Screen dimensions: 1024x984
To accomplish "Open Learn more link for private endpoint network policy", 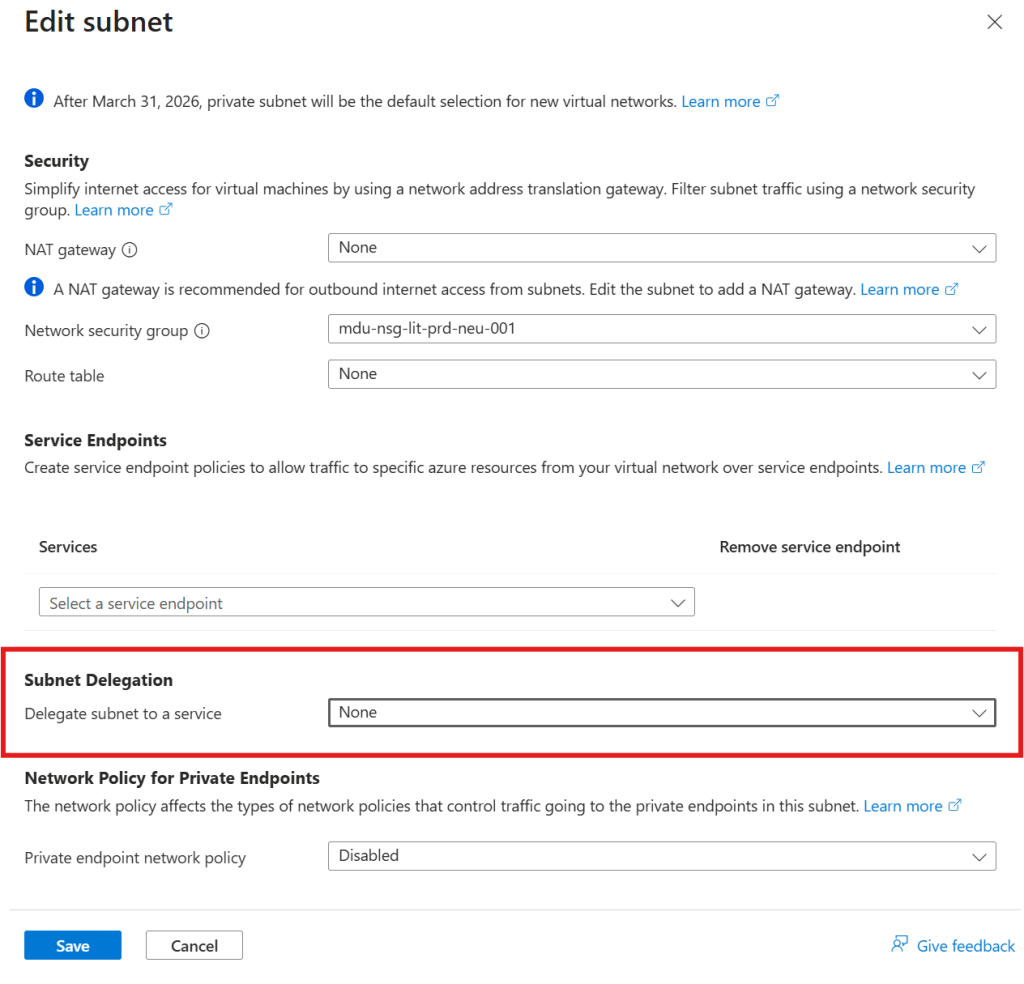I will point(903,806).
